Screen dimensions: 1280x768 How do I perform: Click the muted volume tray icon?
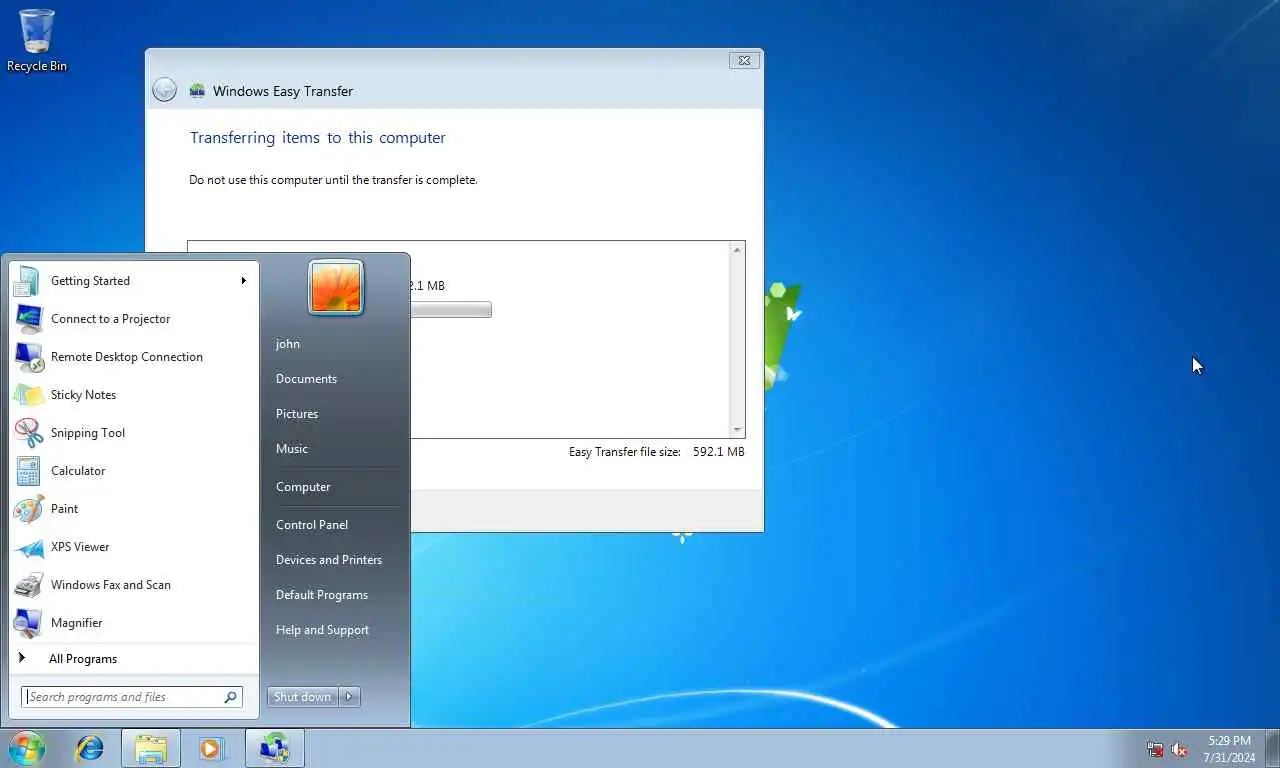click(x=1179, y=749)
